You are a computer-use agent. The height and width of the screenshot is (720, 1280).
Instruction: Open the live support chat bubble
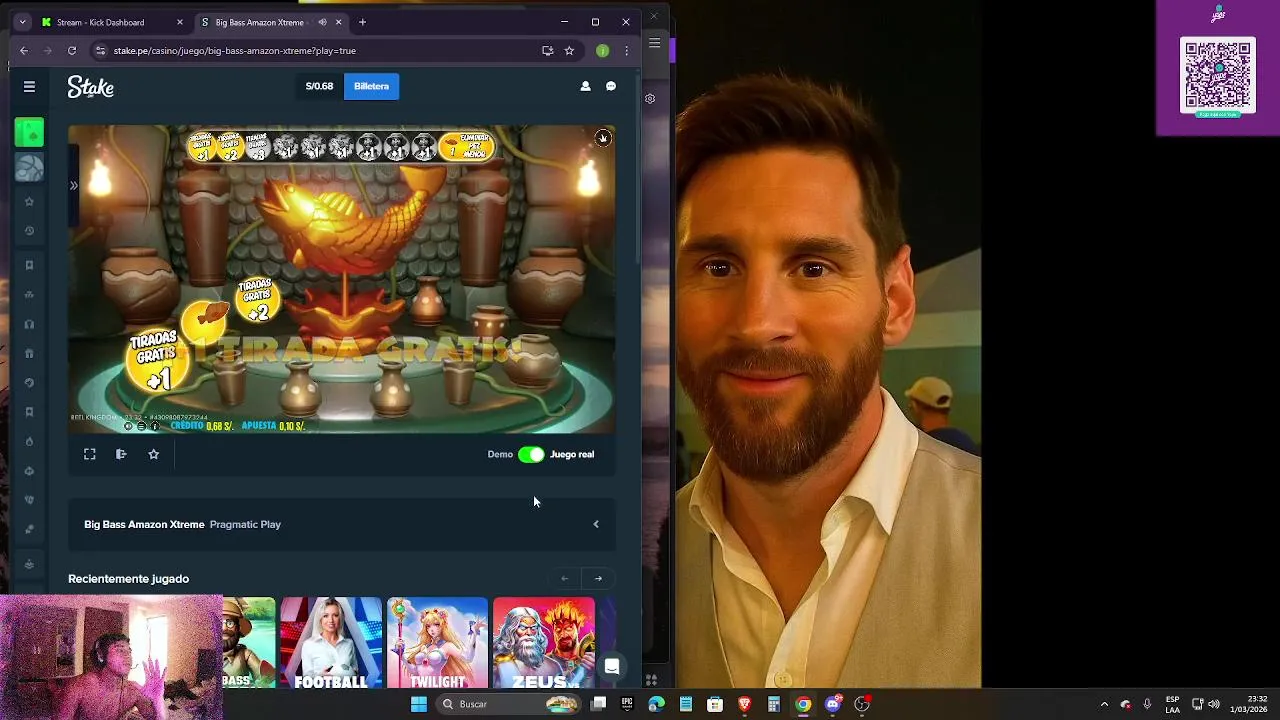(612, 667)
